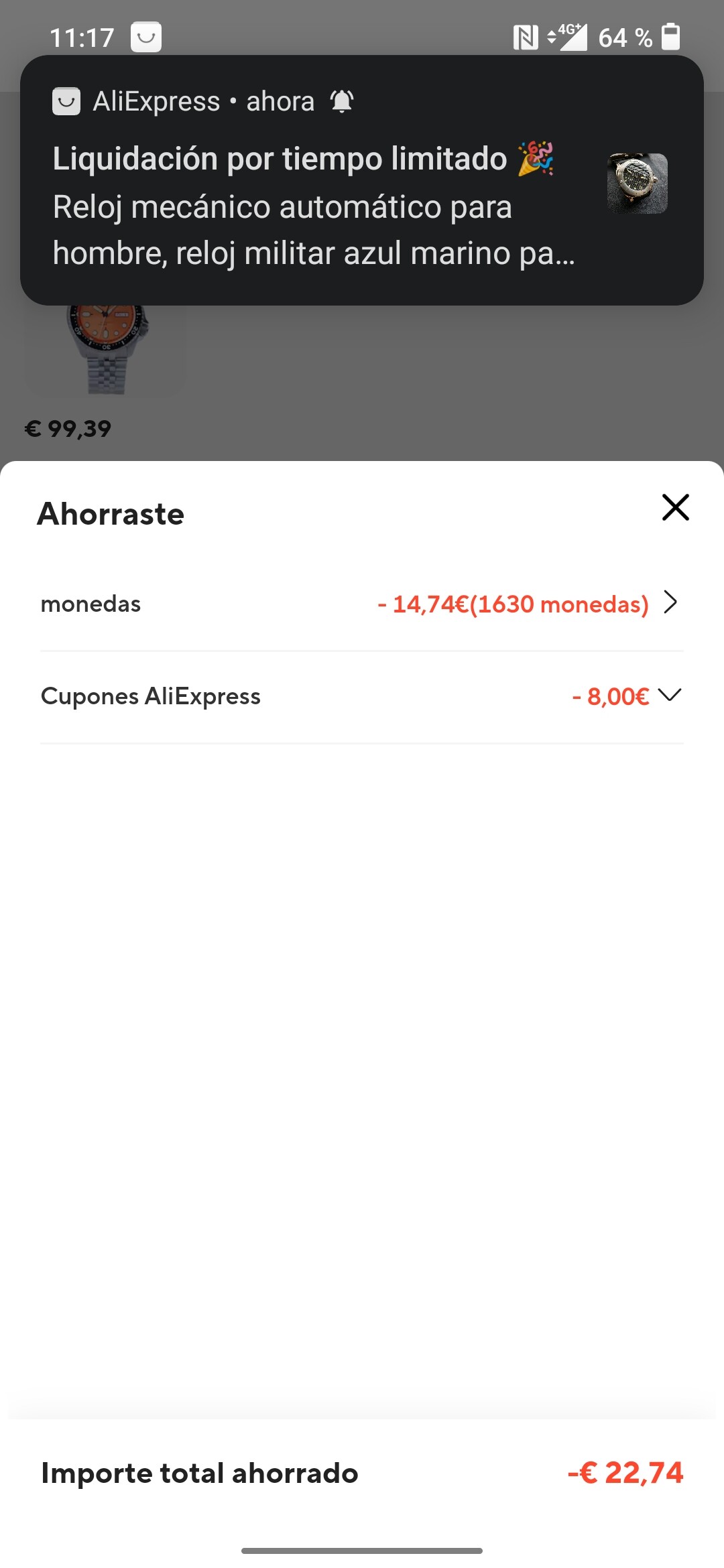
Task: Tap the NFC status bar icon
Action: point(526,38)
